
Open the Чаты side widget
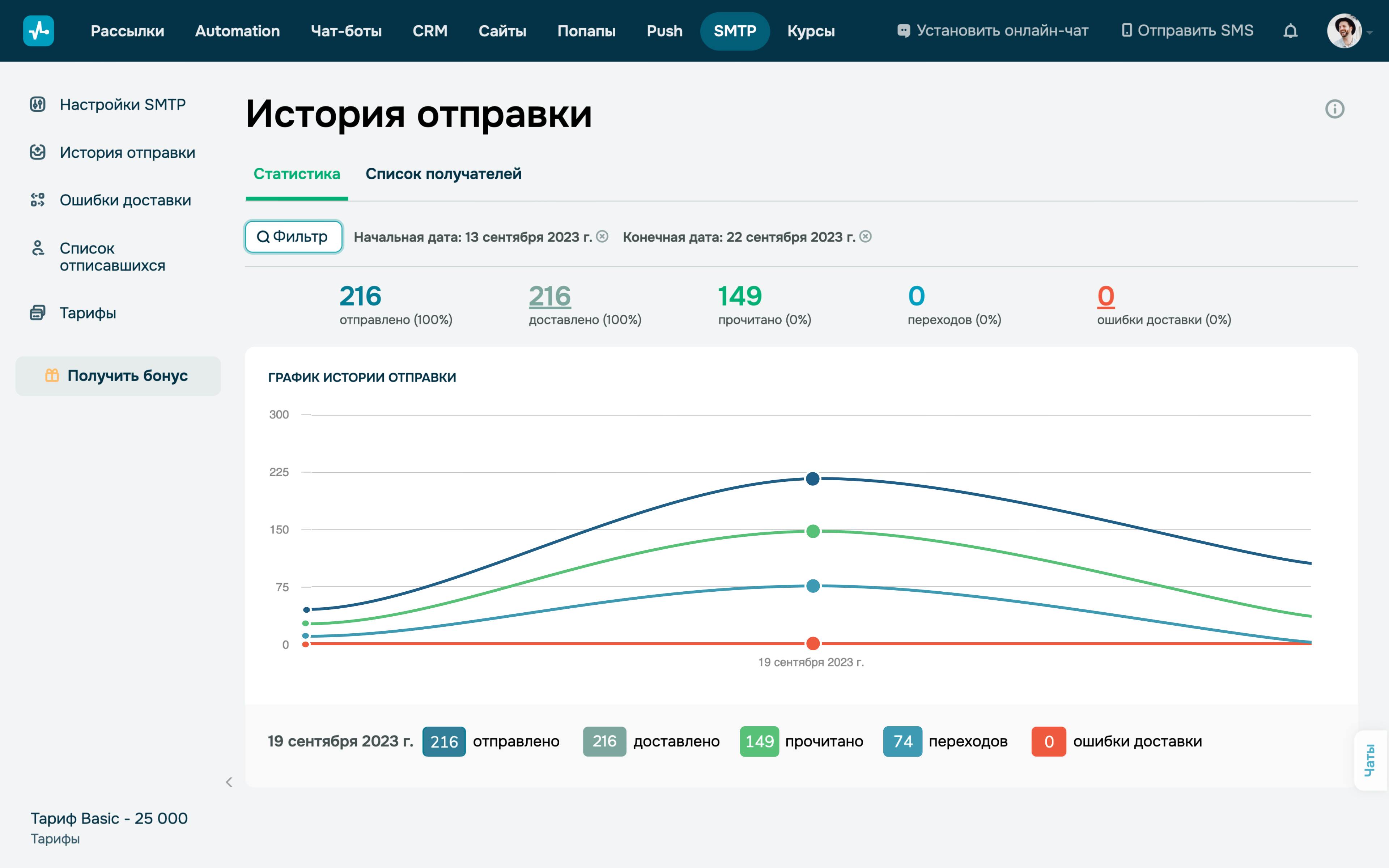1371,760
